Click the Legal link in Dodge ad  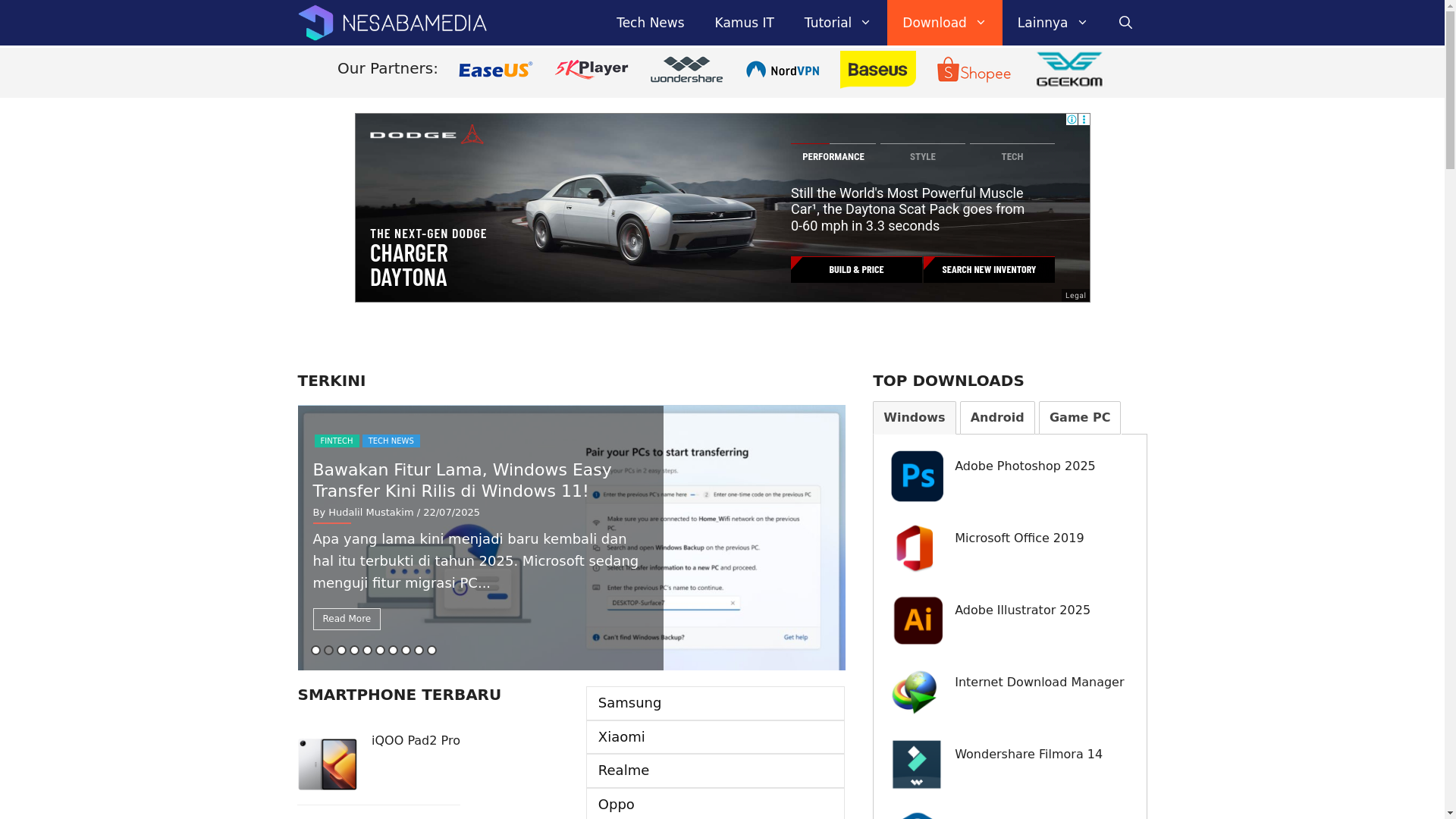point(1075,296)
